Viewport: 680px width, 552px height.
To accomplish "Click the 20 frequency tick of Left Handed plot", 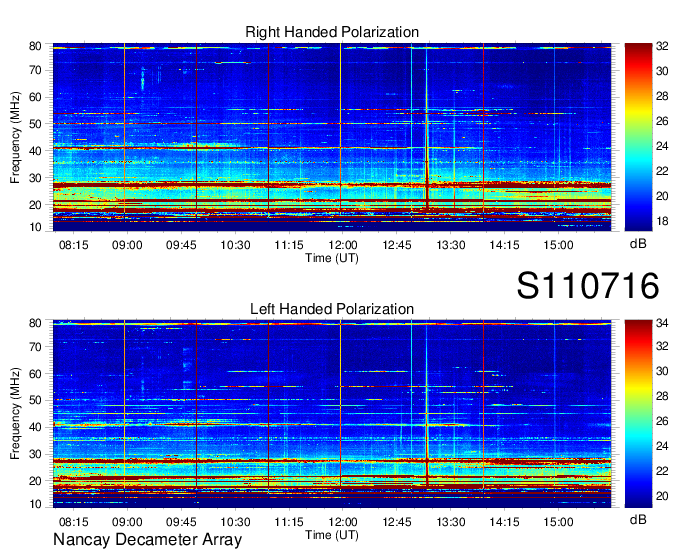I will [x=35, y=481].
